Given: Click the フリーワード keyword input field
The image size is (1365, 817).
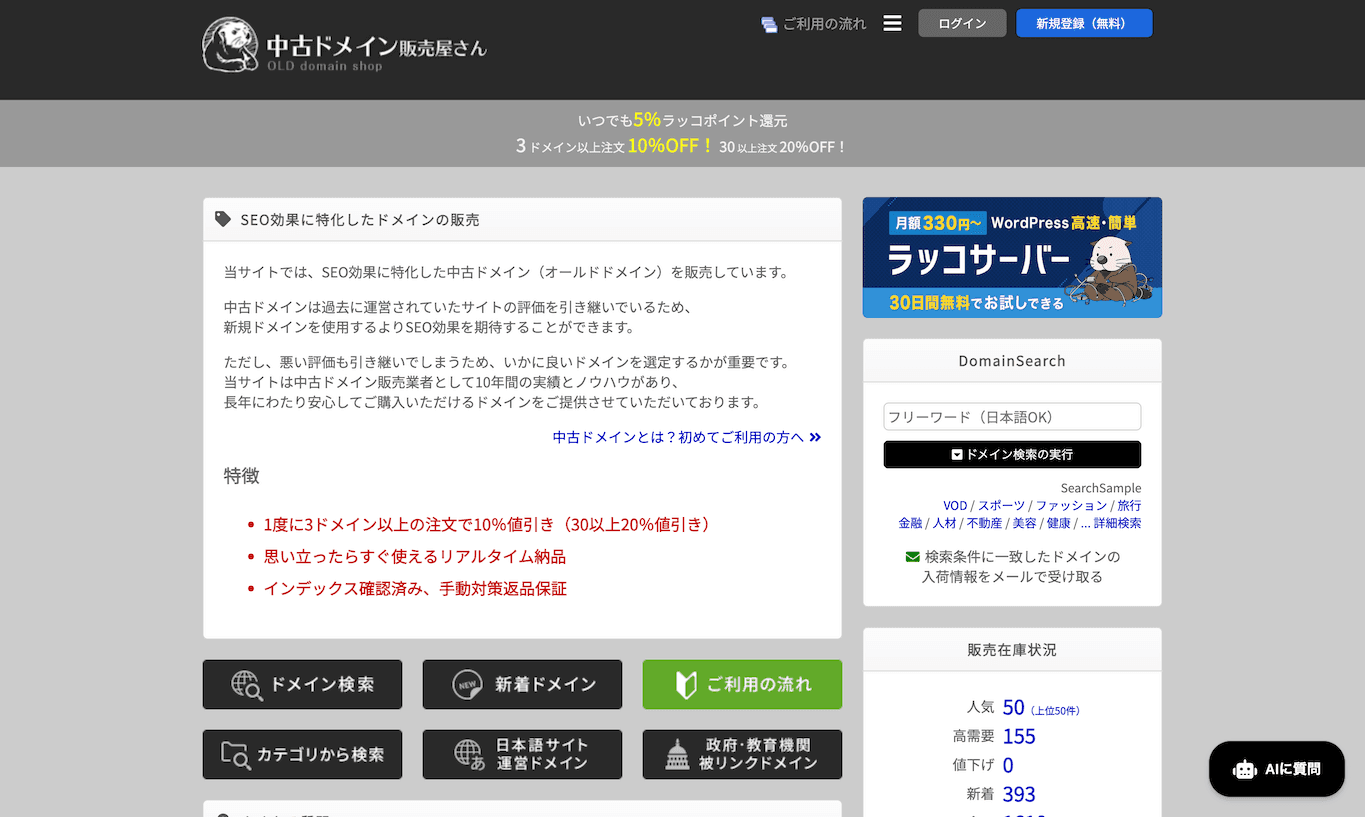Looking at the screenshot, I should tap(1011, 416).
